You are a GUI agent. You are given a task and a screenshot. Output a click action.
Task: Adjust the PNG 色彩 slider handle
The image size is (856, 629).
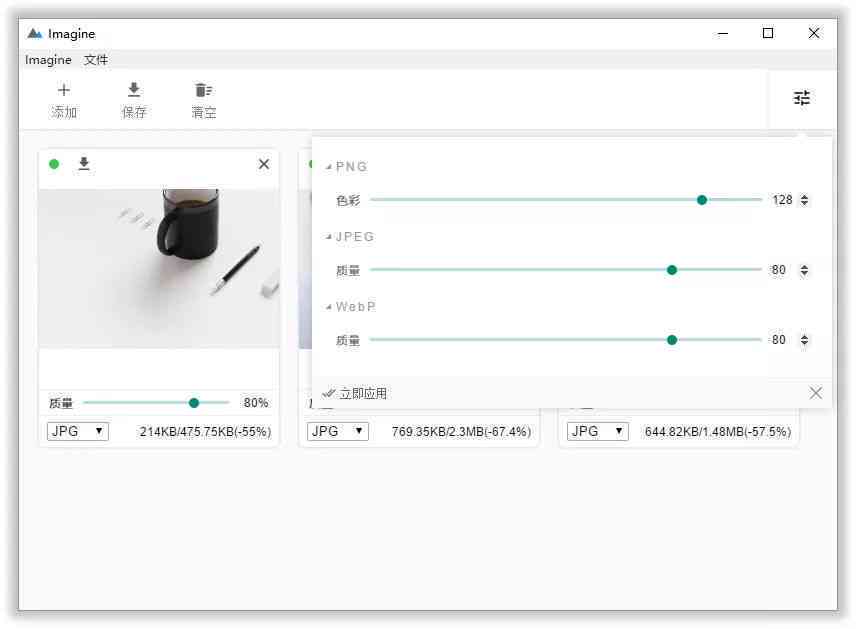coord(702,200)
